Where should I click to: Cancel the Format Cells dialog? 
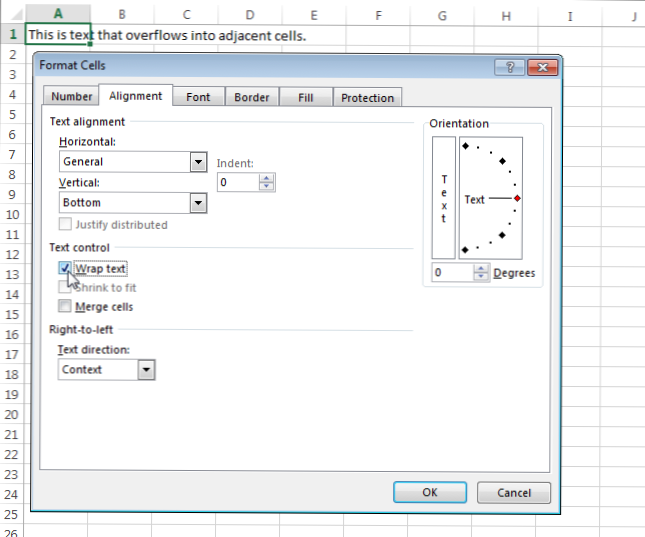pos(514,493)
